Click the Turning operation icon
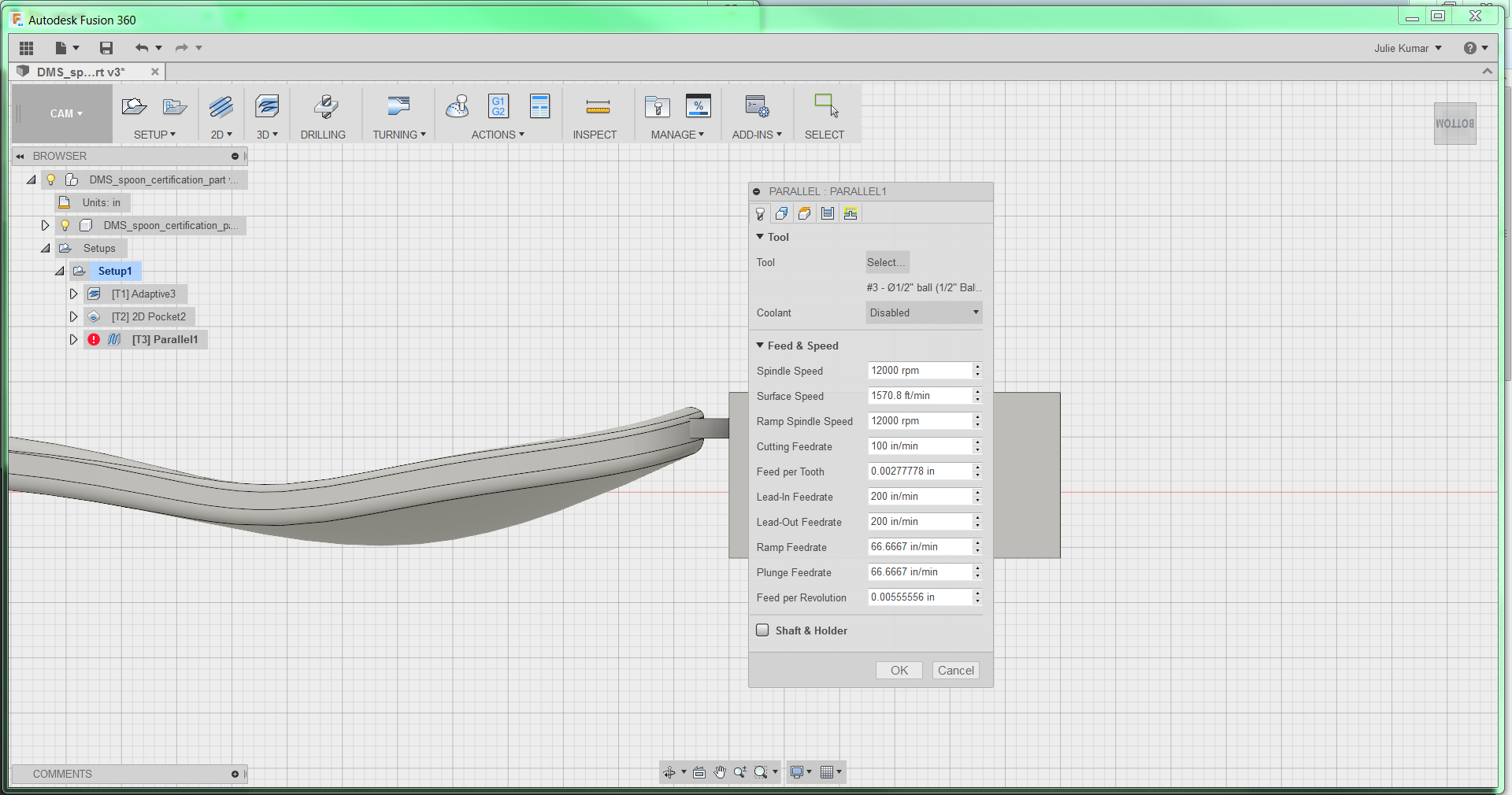 click(399, 106)
